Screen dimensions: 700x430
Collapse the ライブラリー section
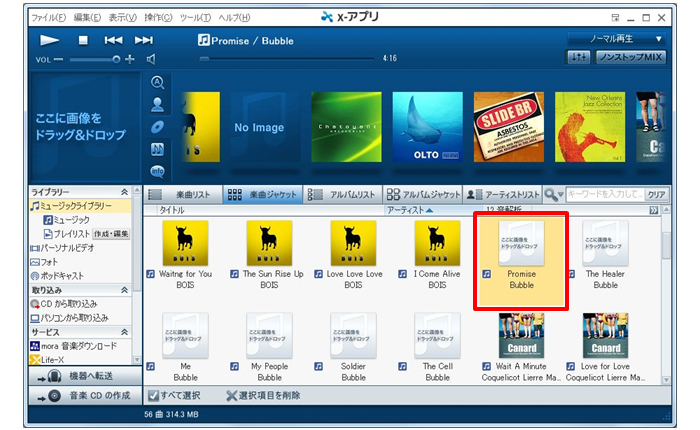click(124, 191)
